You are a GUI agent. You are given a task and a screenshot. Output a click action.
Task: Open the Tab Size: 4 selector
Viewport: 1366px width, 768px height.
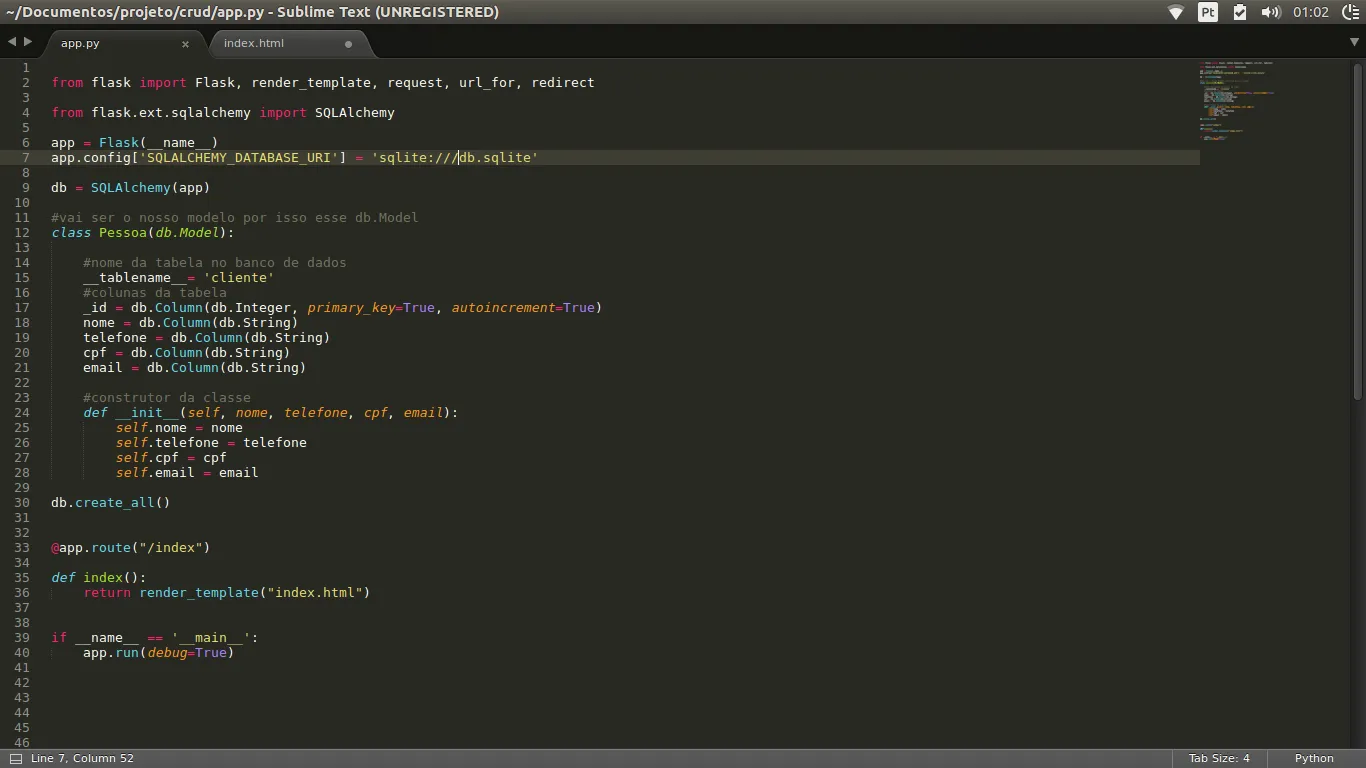1219,759
